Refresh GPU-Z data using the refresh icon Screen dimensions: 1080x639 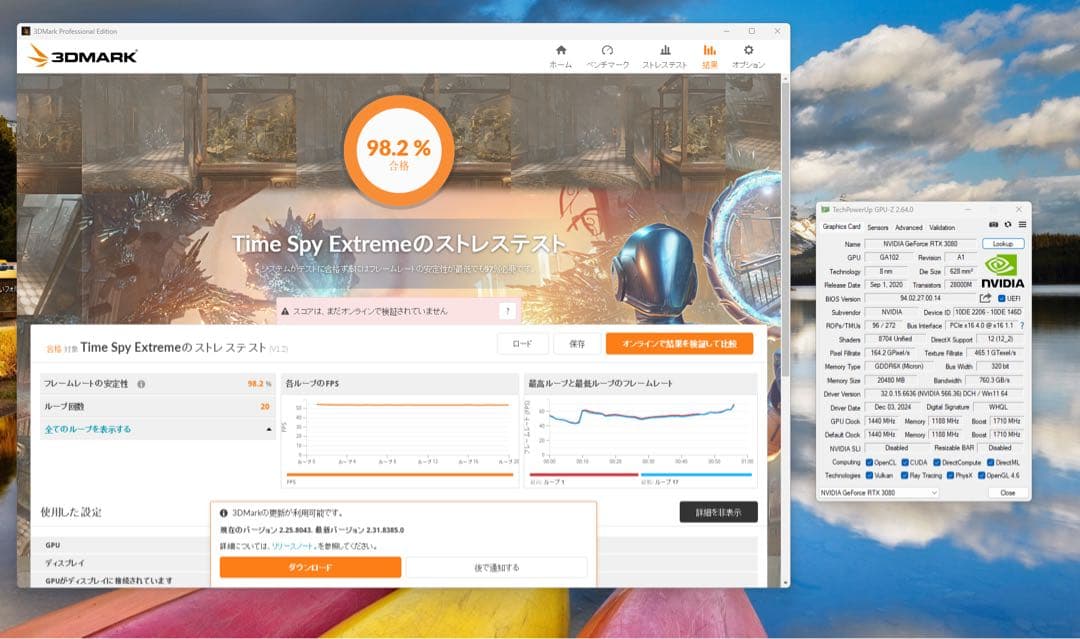click(x=1008, y=225)
